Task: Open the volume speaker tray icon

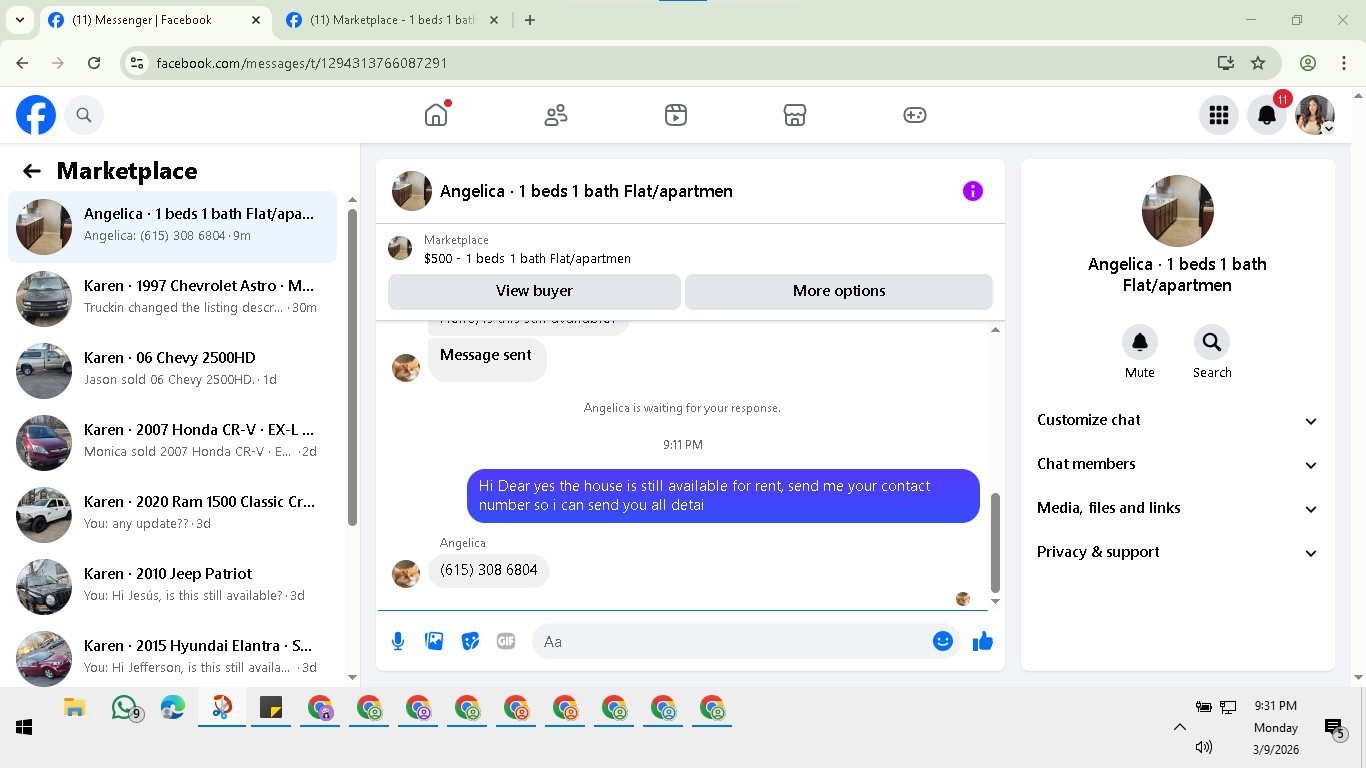Action: point(1204,747)
